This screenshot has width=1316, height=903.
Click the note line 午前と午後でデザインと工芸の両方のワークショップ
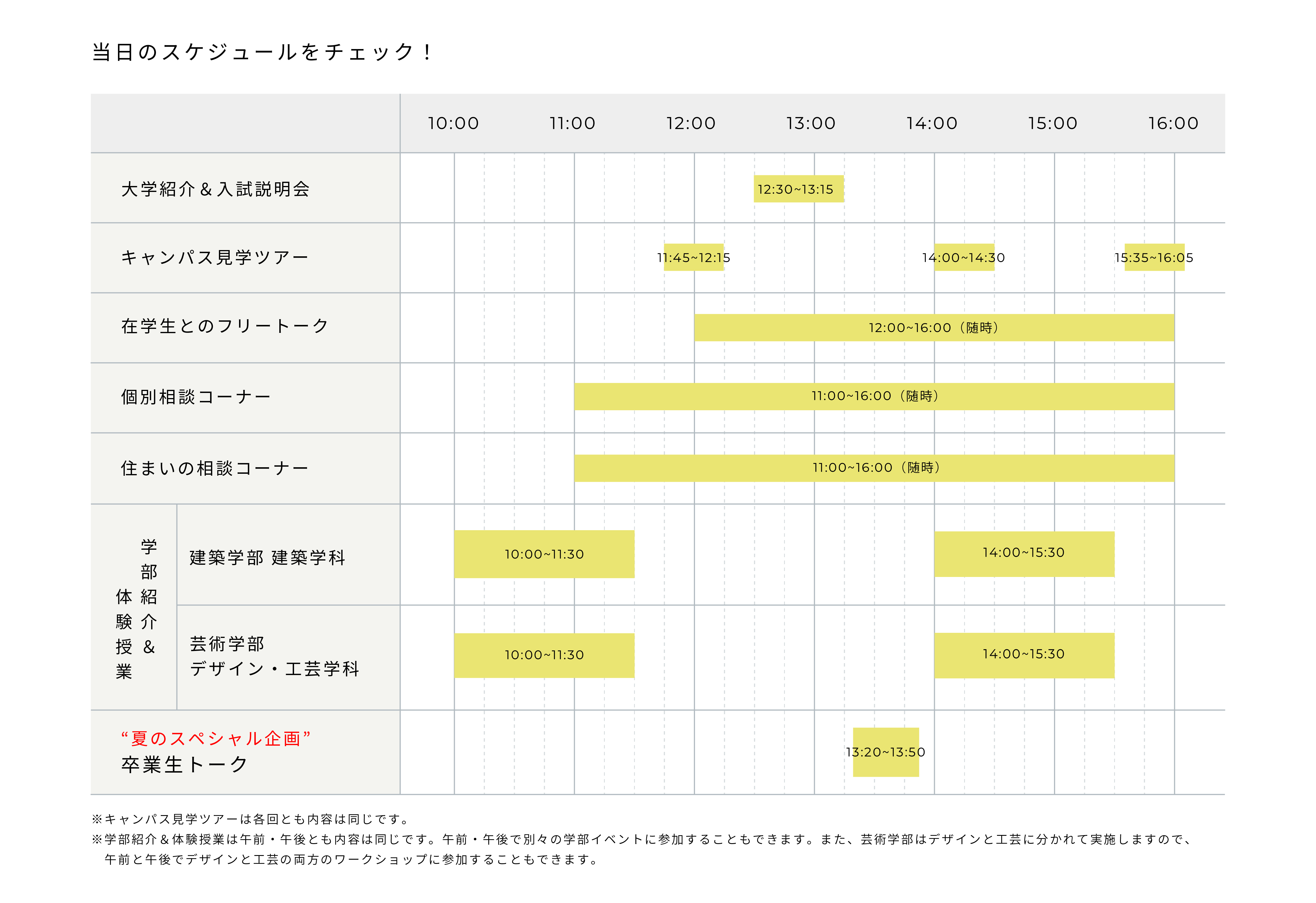[x=352, y=860]
